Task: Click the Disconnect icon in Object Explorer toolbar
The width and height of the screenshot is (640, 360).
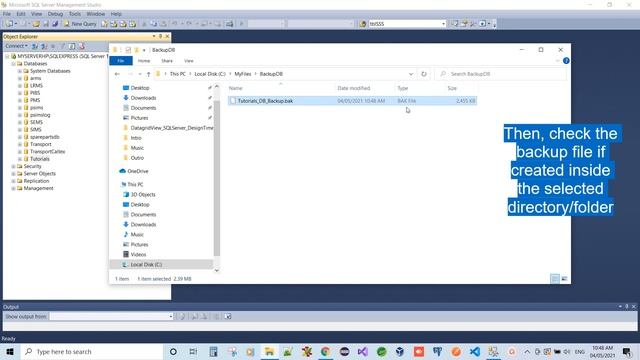Action: [x=44, y=46]
